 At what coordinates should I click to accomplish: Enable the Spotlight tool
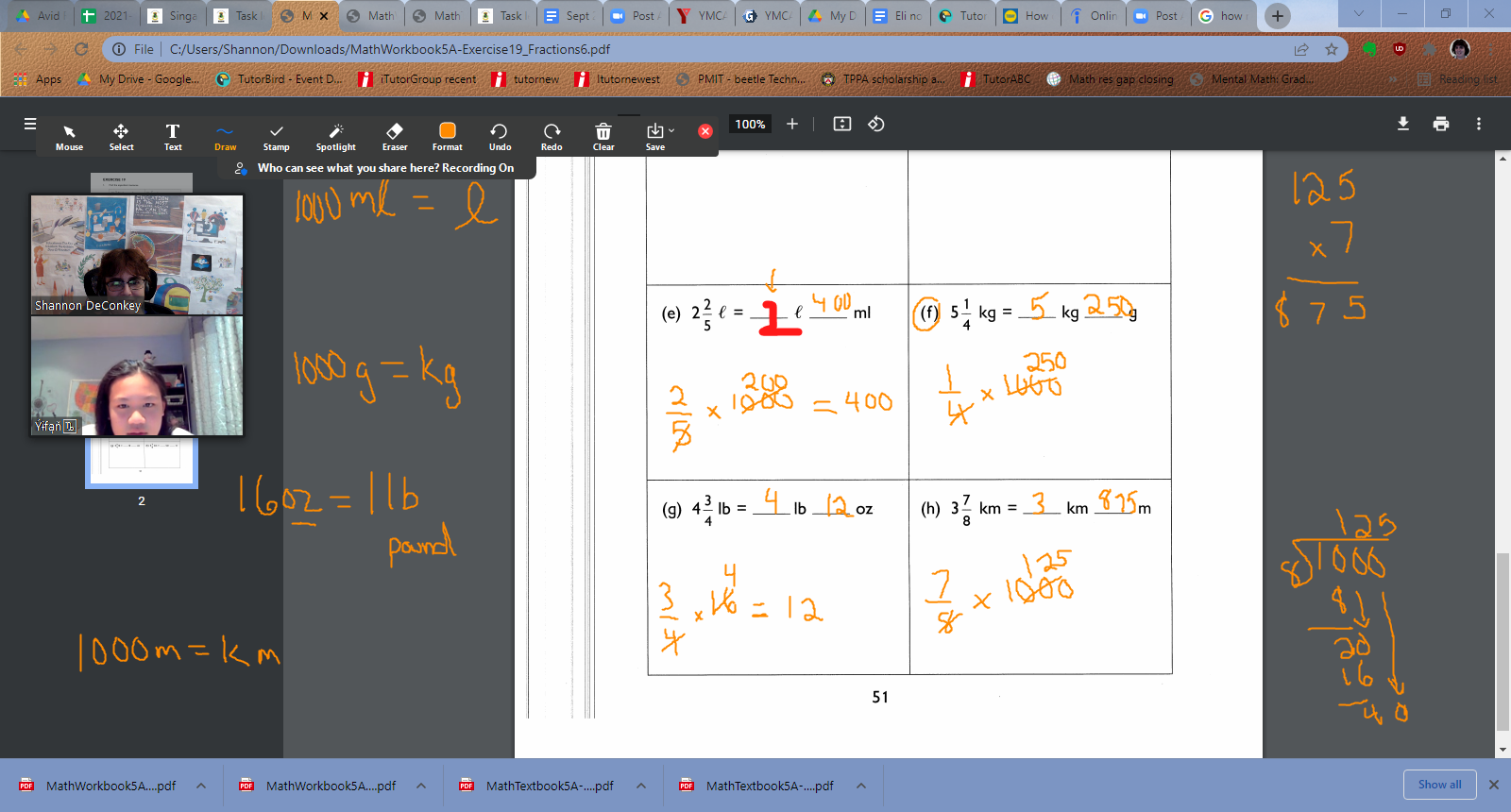point(336,137)
